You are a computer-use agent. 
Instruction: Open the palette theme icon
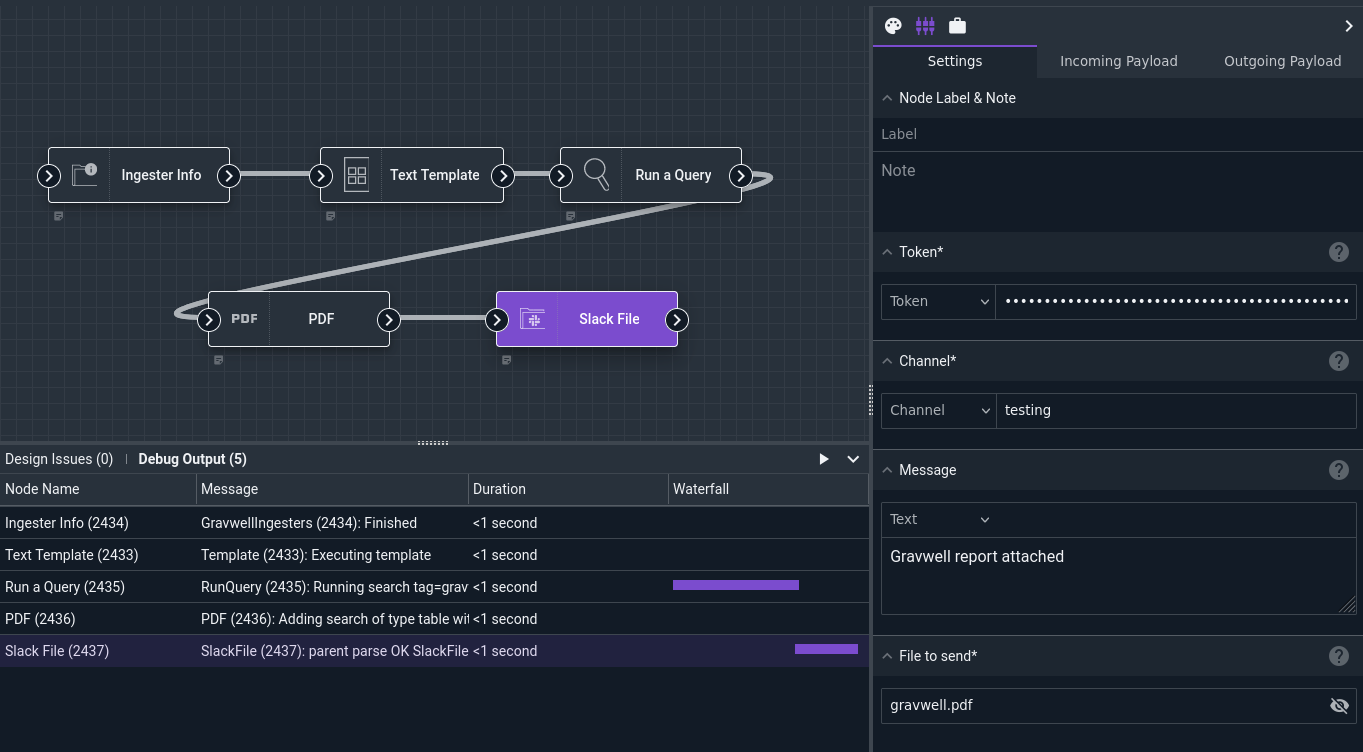pyautogui.click(x=893, y=26)
